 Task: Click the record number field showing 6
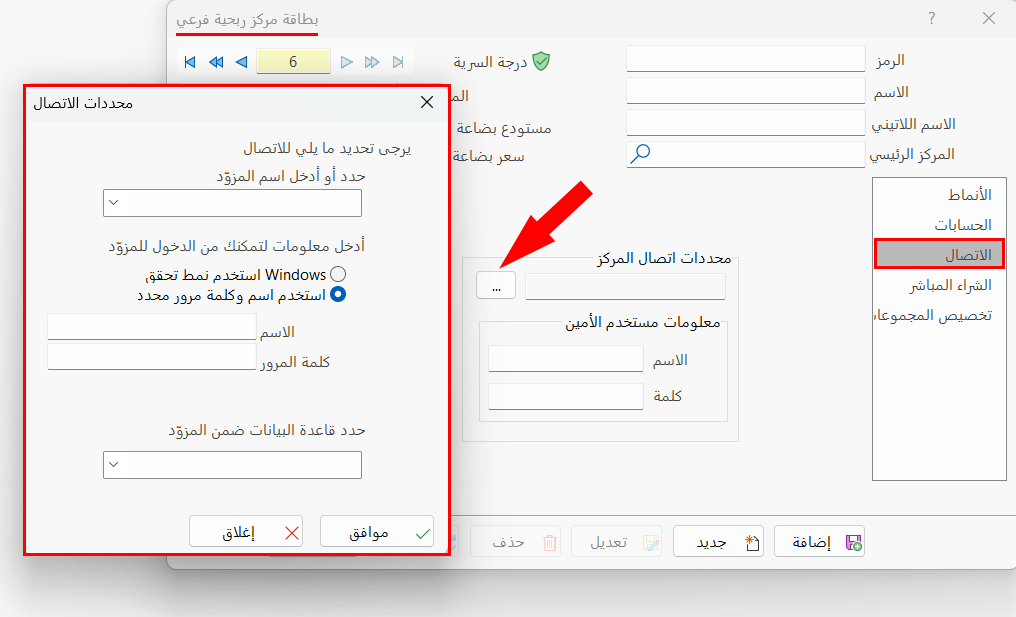click(x=293, y=61)
